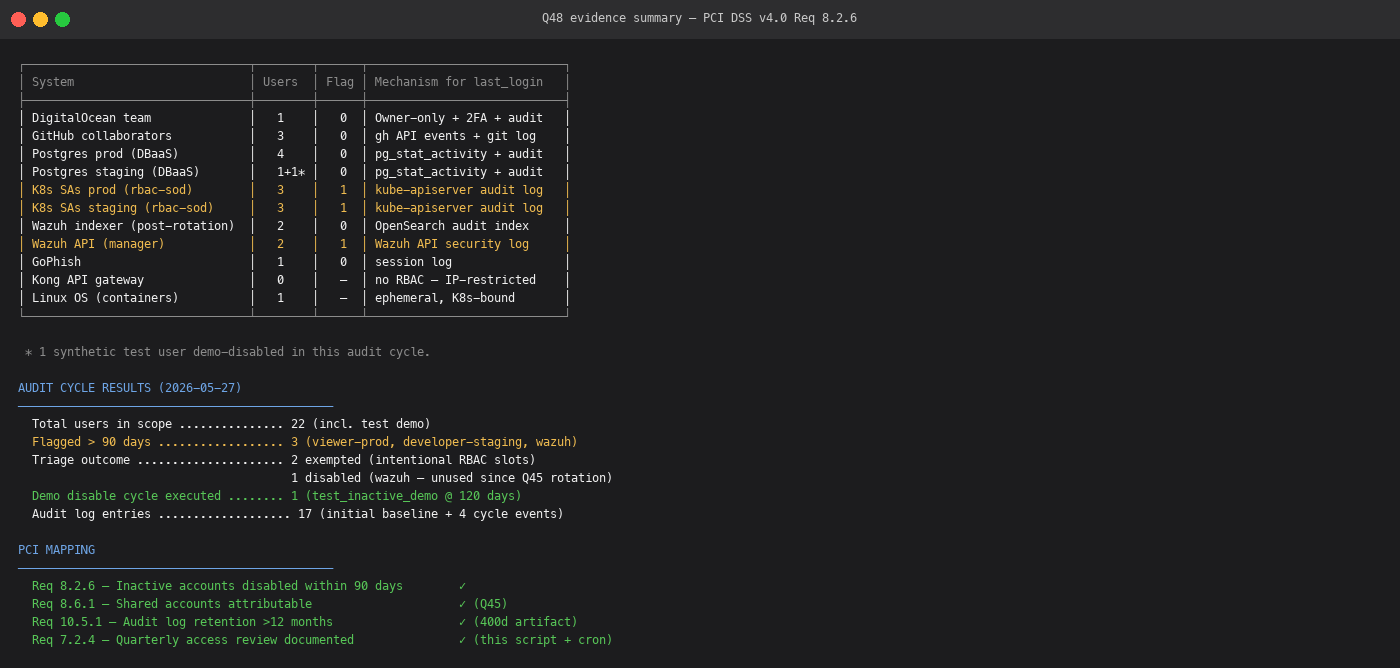Click the 'System' column header
The height and width of the screenshot is (668, 1400).
(x=53, y=82)
